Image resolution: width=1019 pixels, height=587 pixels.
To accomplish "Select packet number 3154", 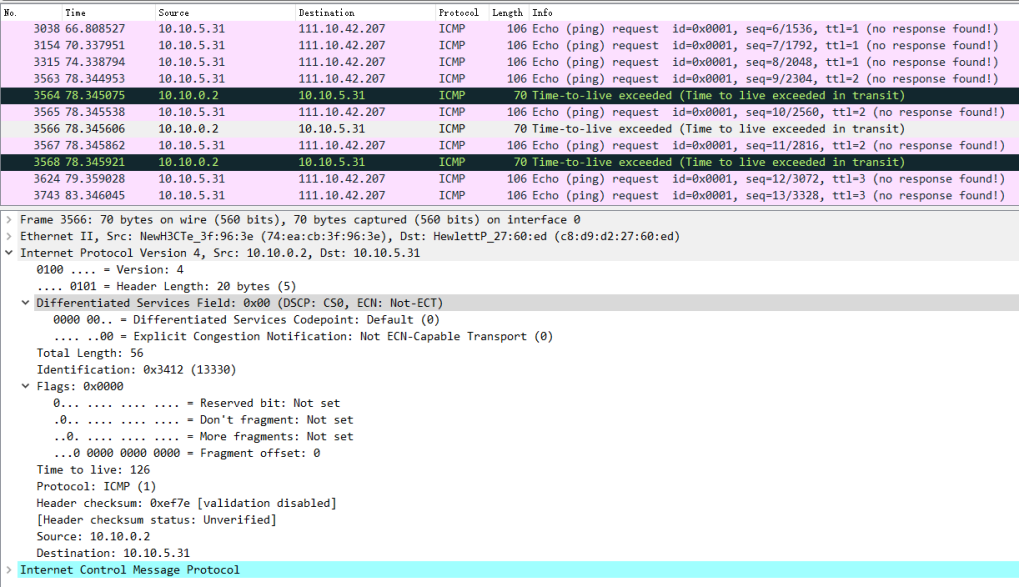I will pos(510,46).
